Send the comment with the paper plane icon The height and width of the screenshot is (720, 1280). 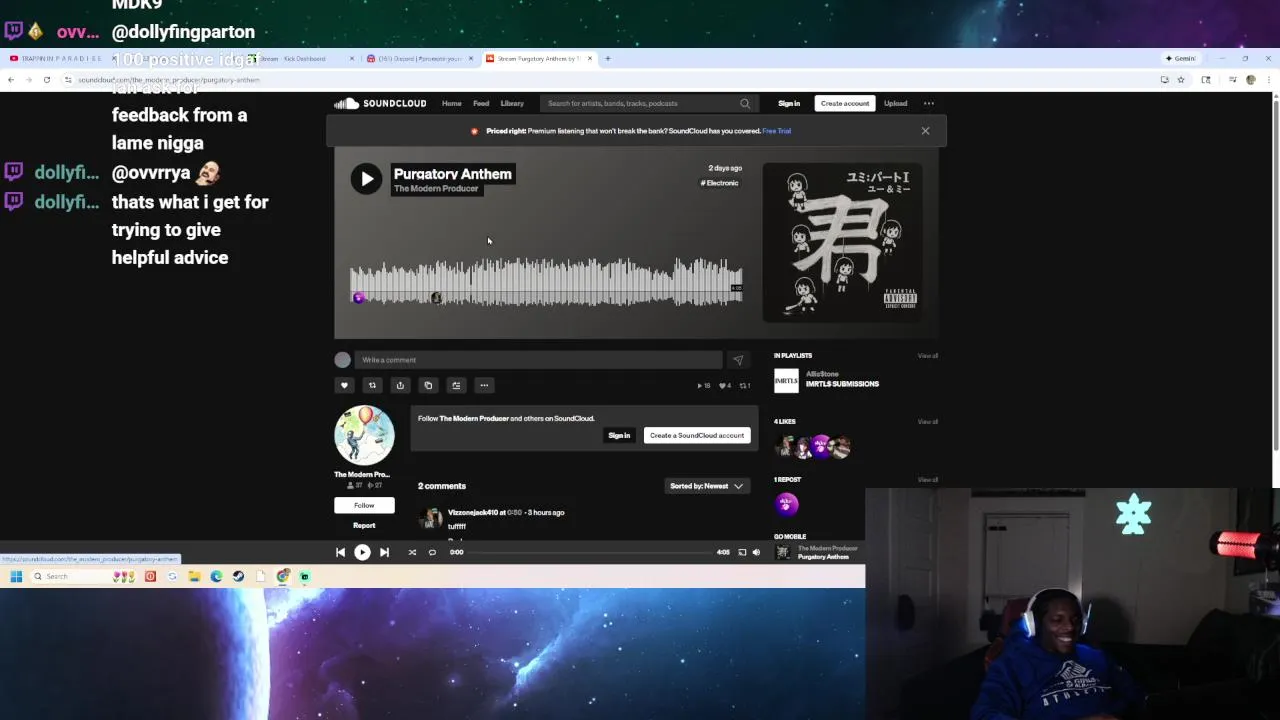[738, 360]
